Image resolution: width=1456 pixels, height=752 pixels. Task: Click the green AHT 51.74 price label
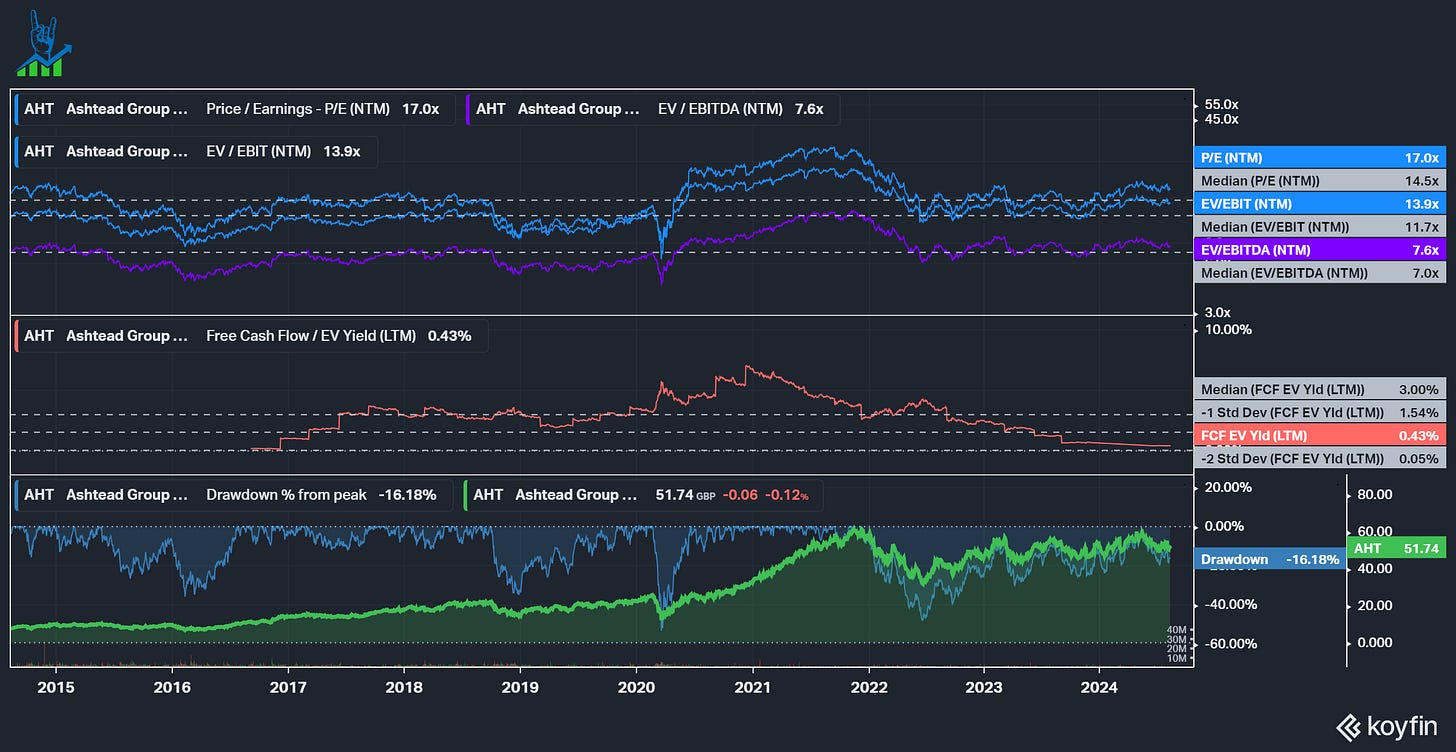(x=1396, y=549)
